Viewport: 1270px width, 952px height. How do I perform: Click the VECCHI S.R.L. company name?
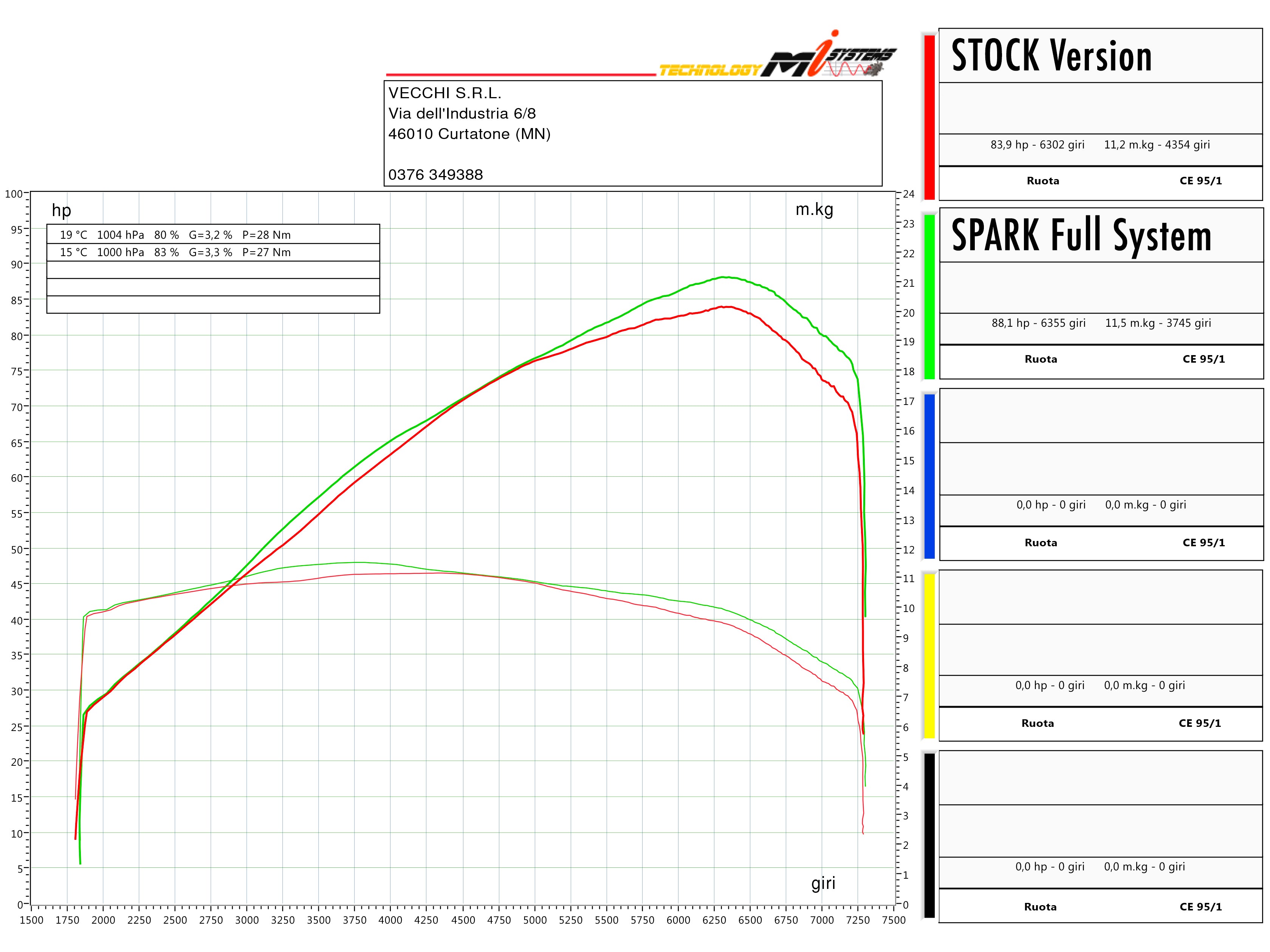tap(445, 93)
